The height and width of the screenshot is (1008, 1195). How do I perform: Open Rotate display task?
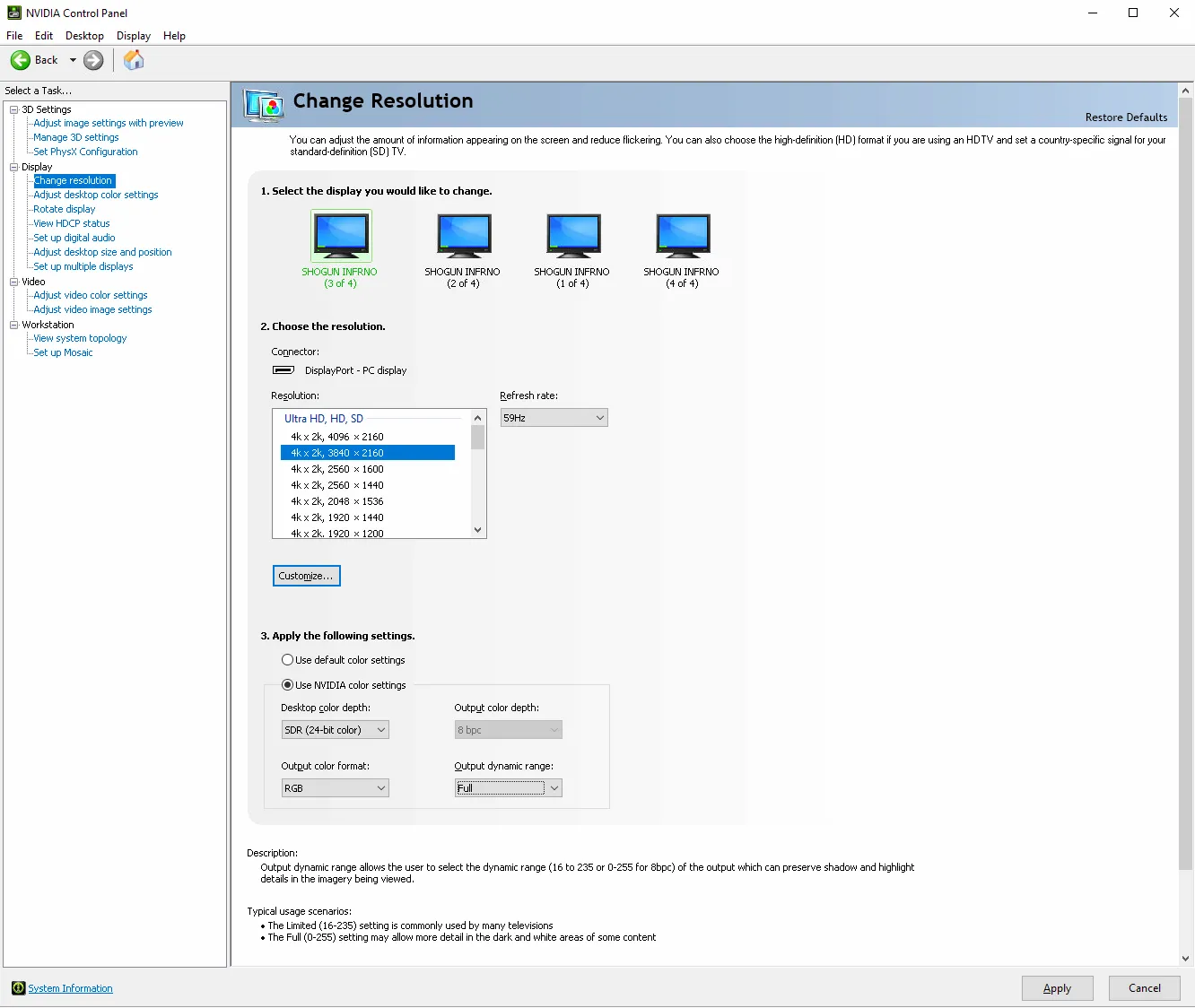point(65,209)
